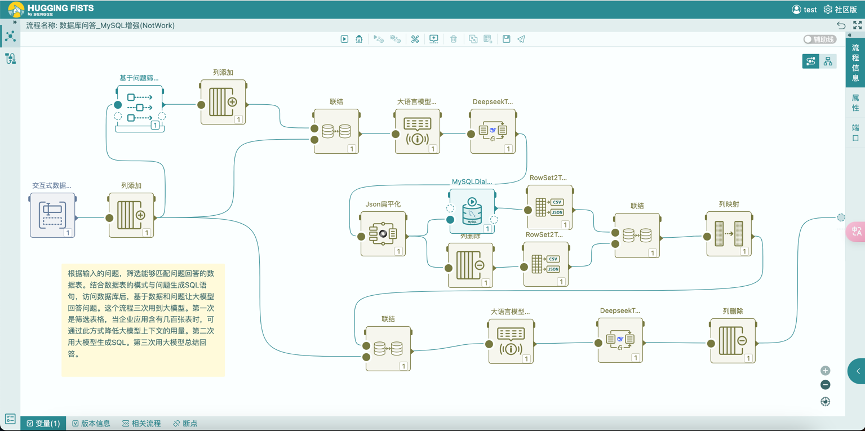866x431 pixels.
Task: Click the bottom-left panel toggle icon
Action: 10,418
